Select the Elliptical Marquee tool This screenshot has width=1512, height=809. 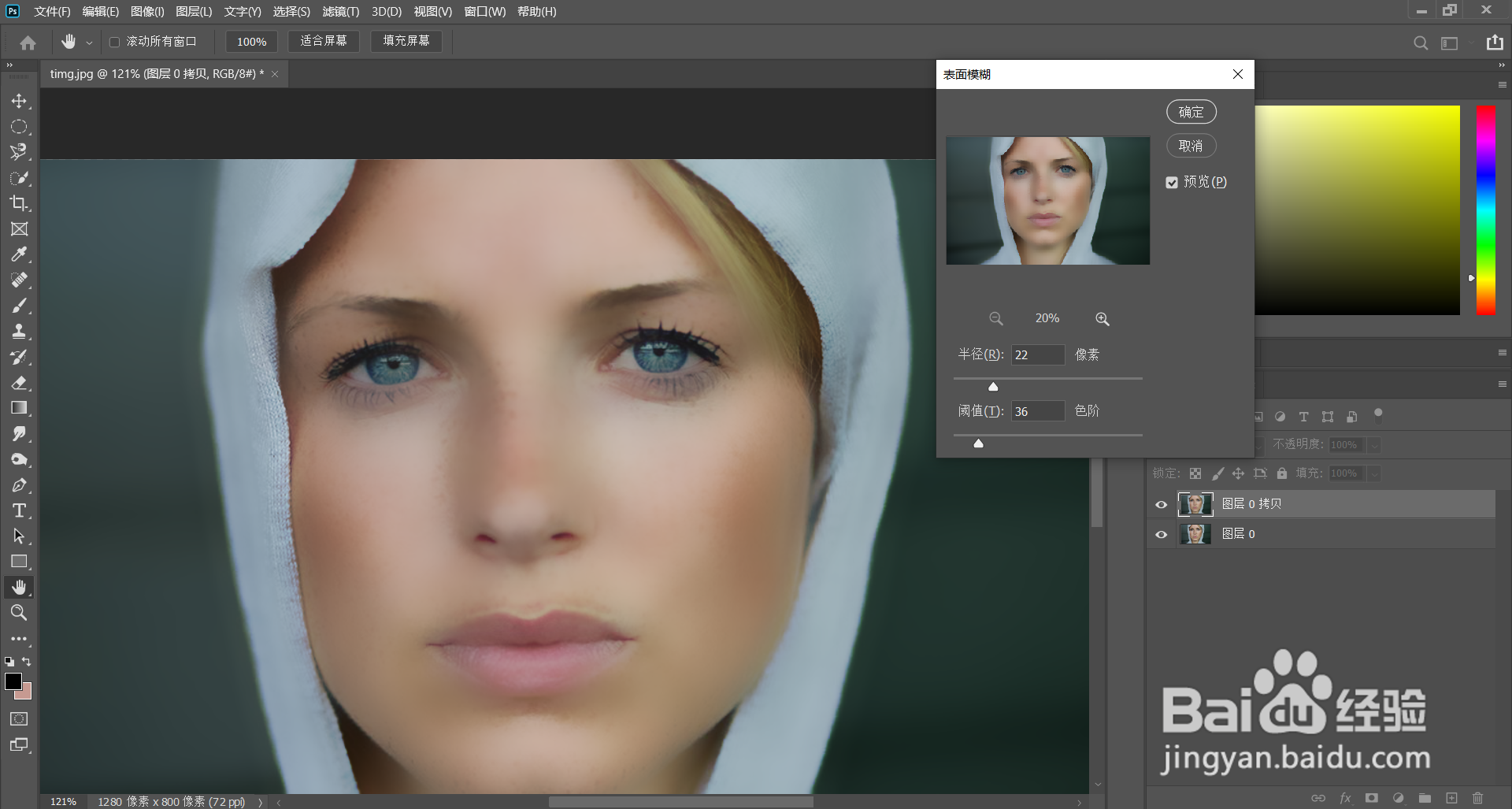(x=19, y=127)
